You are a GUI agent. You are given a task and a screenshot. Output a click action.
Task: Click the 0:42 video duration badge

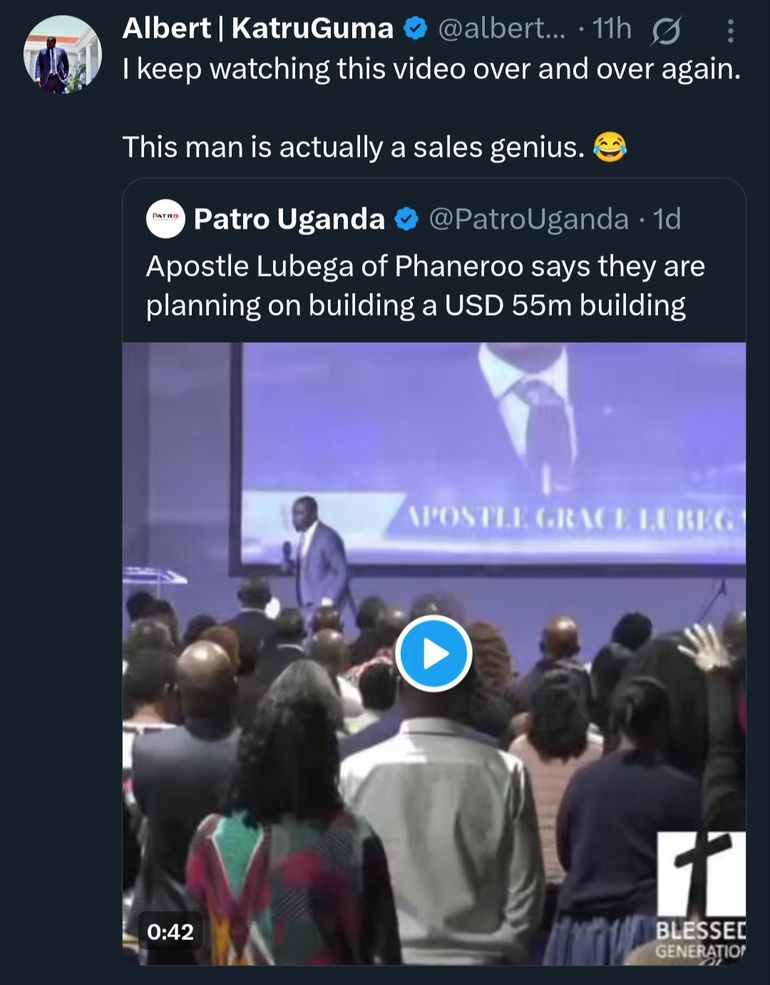click(x=170, y=931)
